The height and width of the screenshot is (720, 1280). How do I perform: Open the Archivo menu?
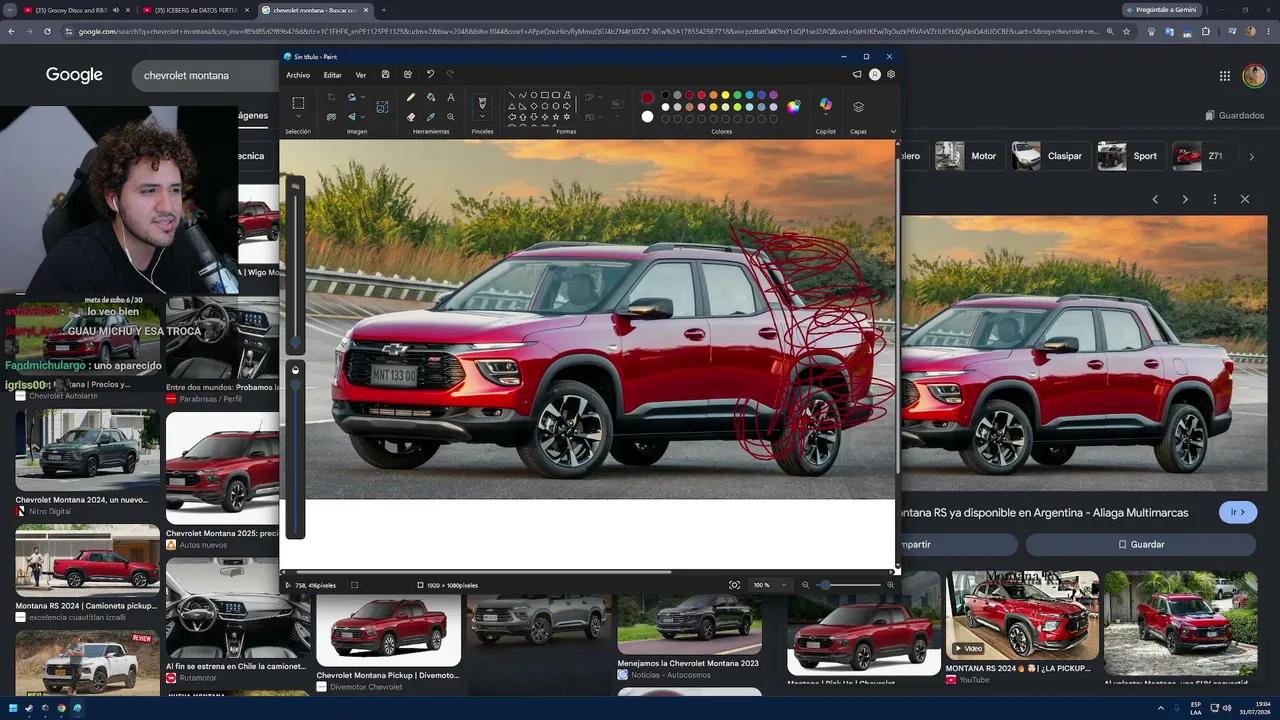click(x=298, y=75)
